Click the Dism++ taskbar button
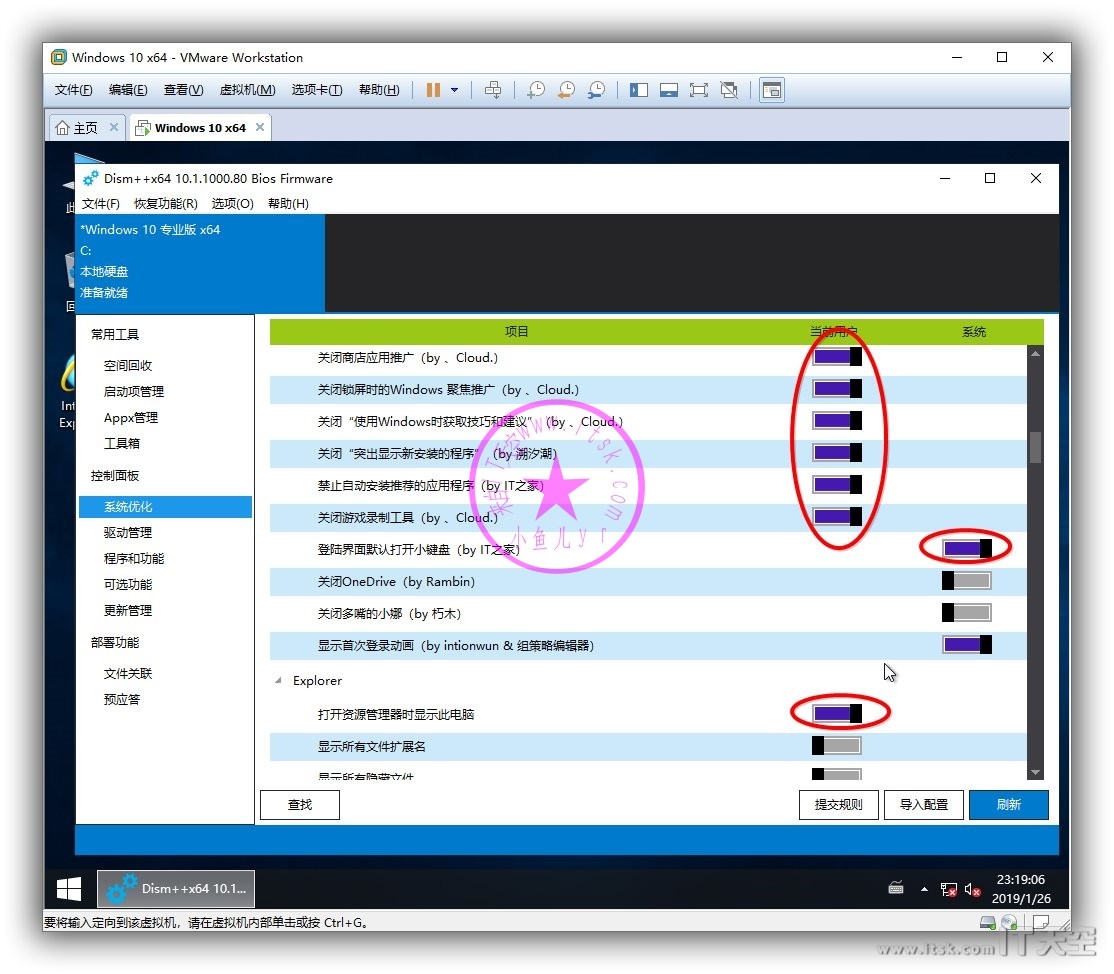Viewport: 1114px width, 974px height. click(175, 889)
